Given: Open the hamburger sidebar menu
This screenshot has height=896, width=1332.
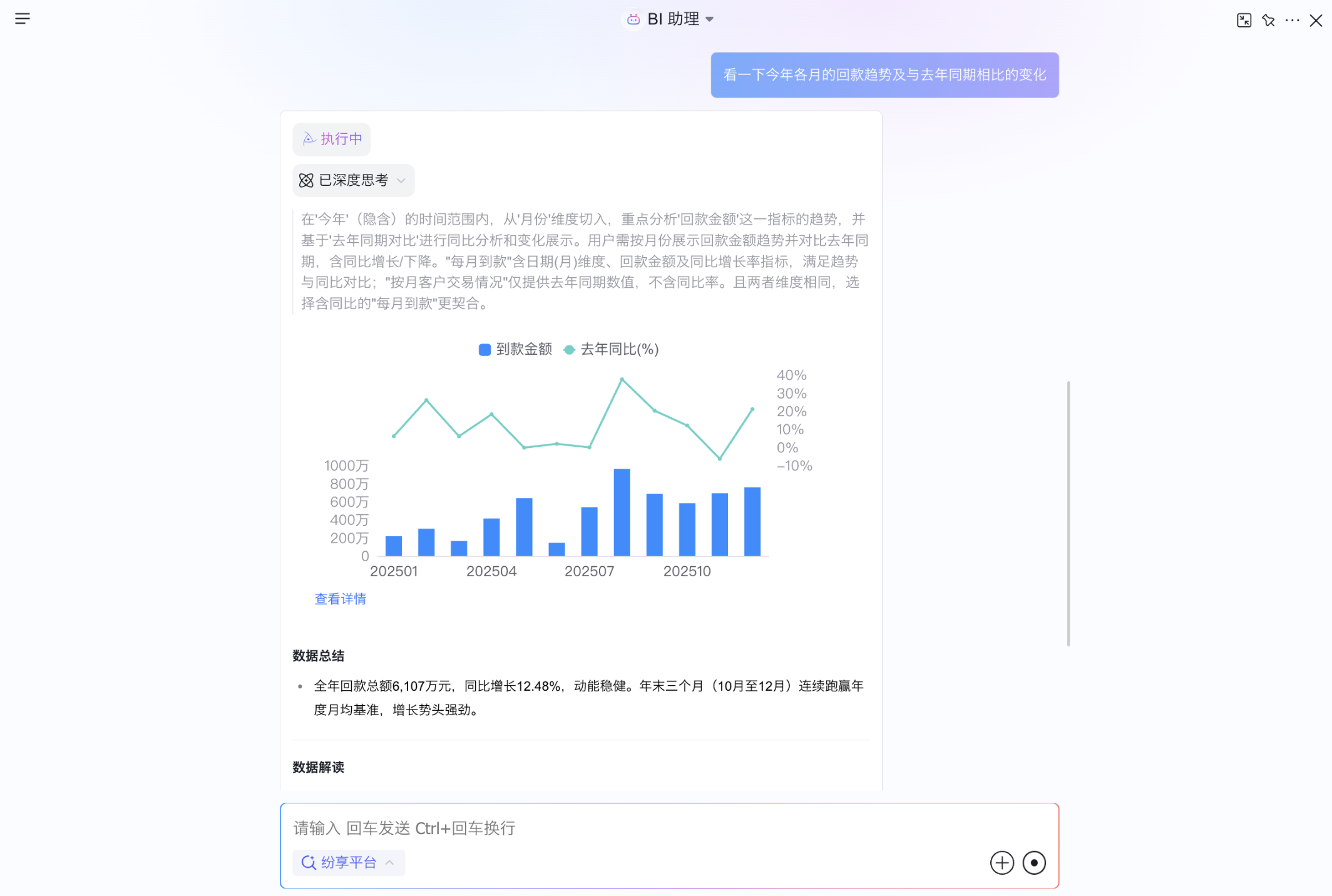Looking at the screenshot, I should point(23,19).
